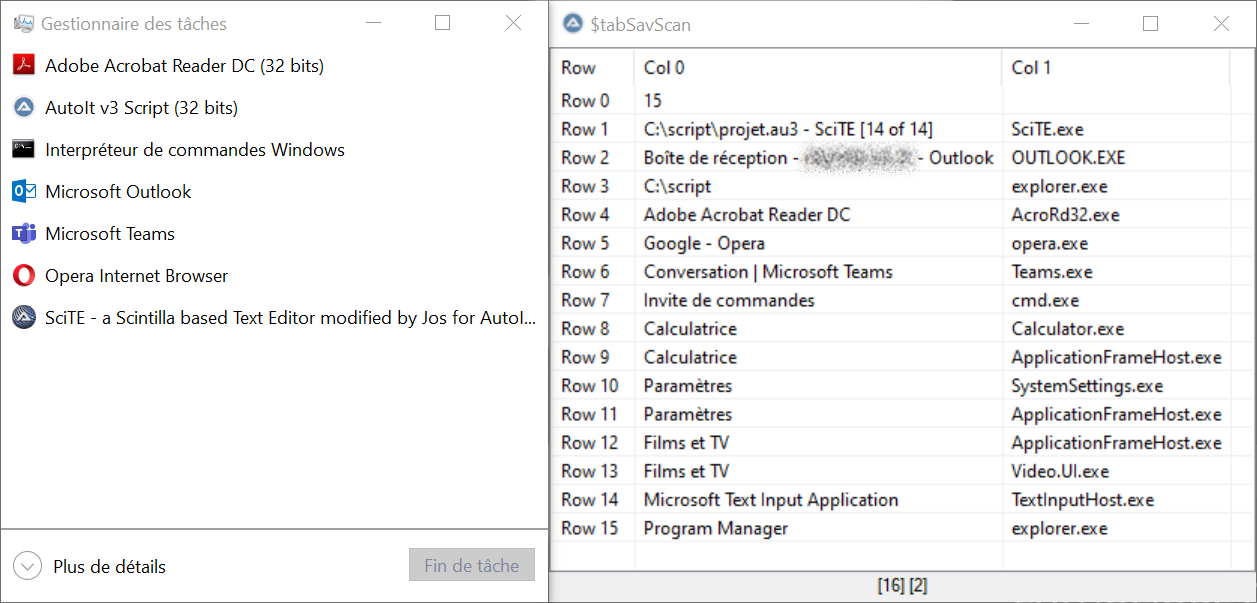Minimize the Gestionnaire des tâches window
1257x603 pixels.
(372, 23)
